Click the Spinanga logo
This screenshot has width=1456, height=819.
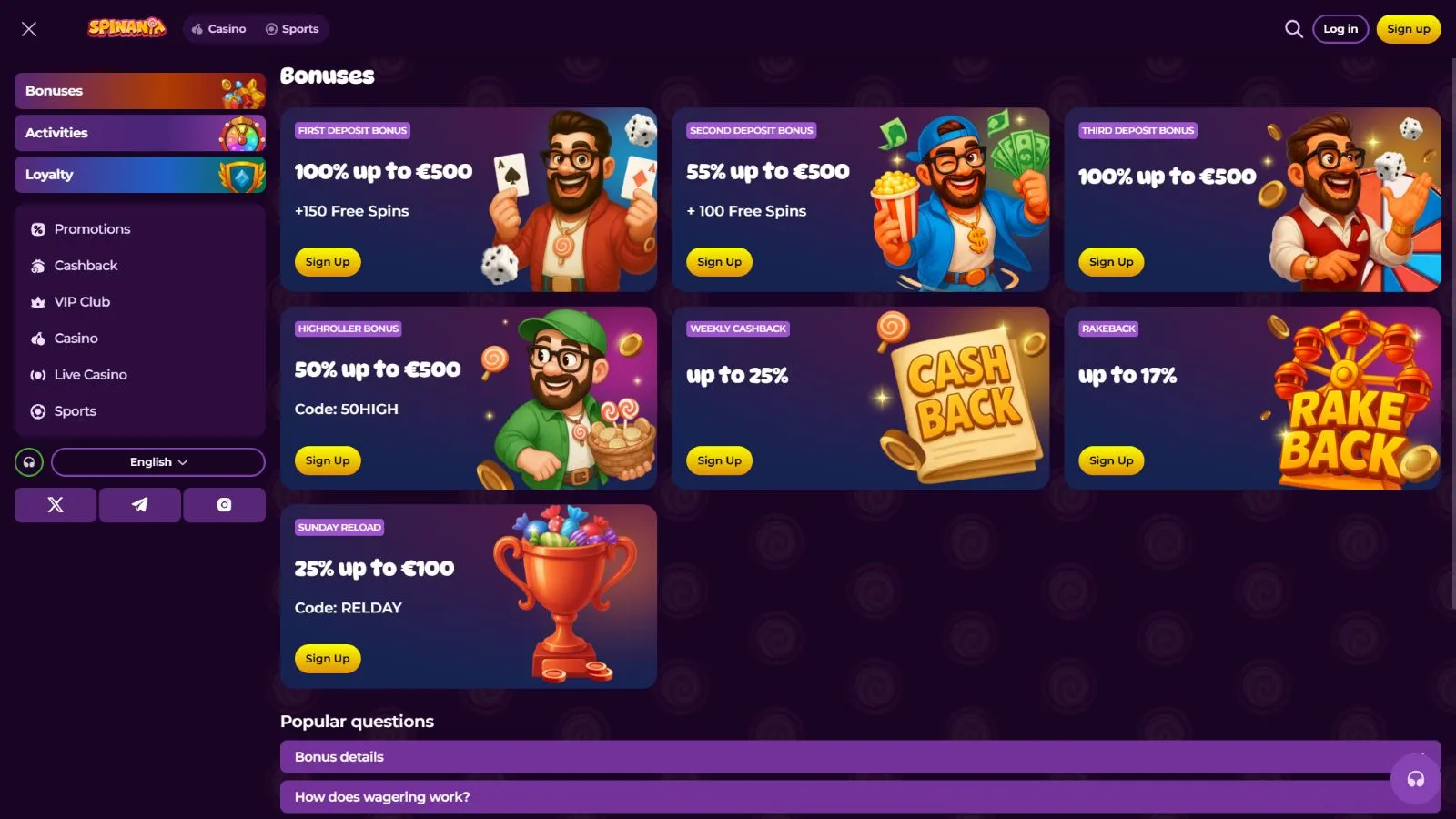coord(127,28)
